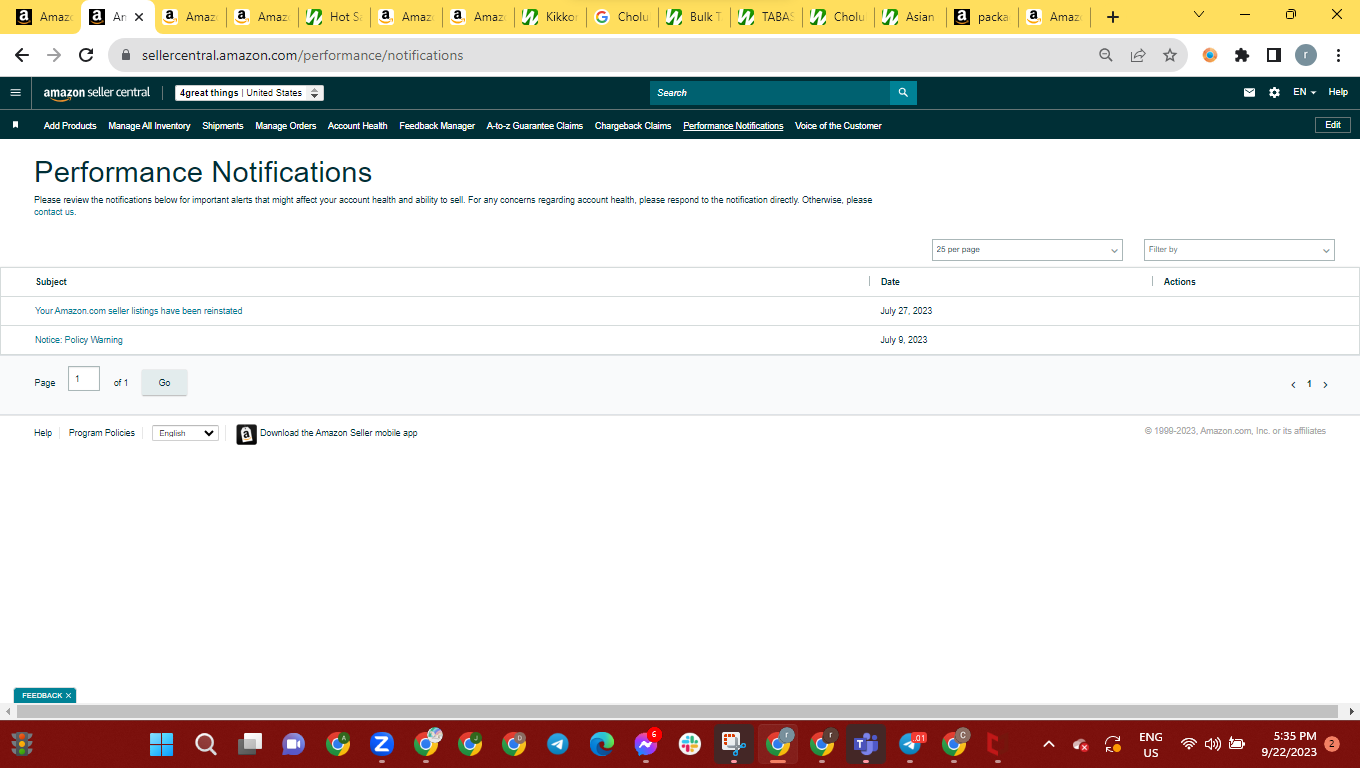This screenshot has height=768, width=1360.
Task: Open the 'Filter by' dropdown
Action: click(x=1239, y=250)
